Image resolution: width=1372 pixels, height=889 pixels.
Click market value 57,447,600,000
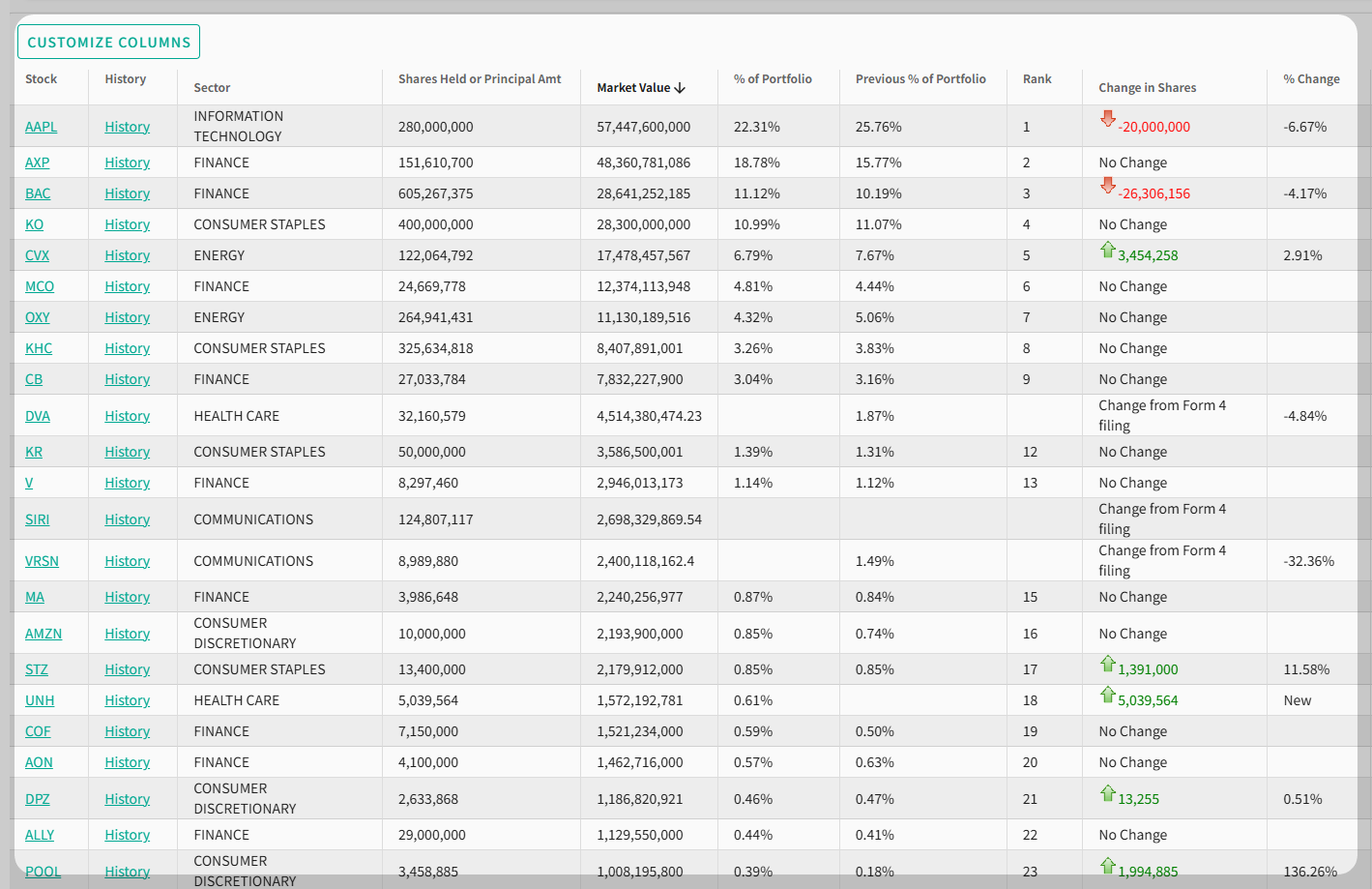coord(644,127)
